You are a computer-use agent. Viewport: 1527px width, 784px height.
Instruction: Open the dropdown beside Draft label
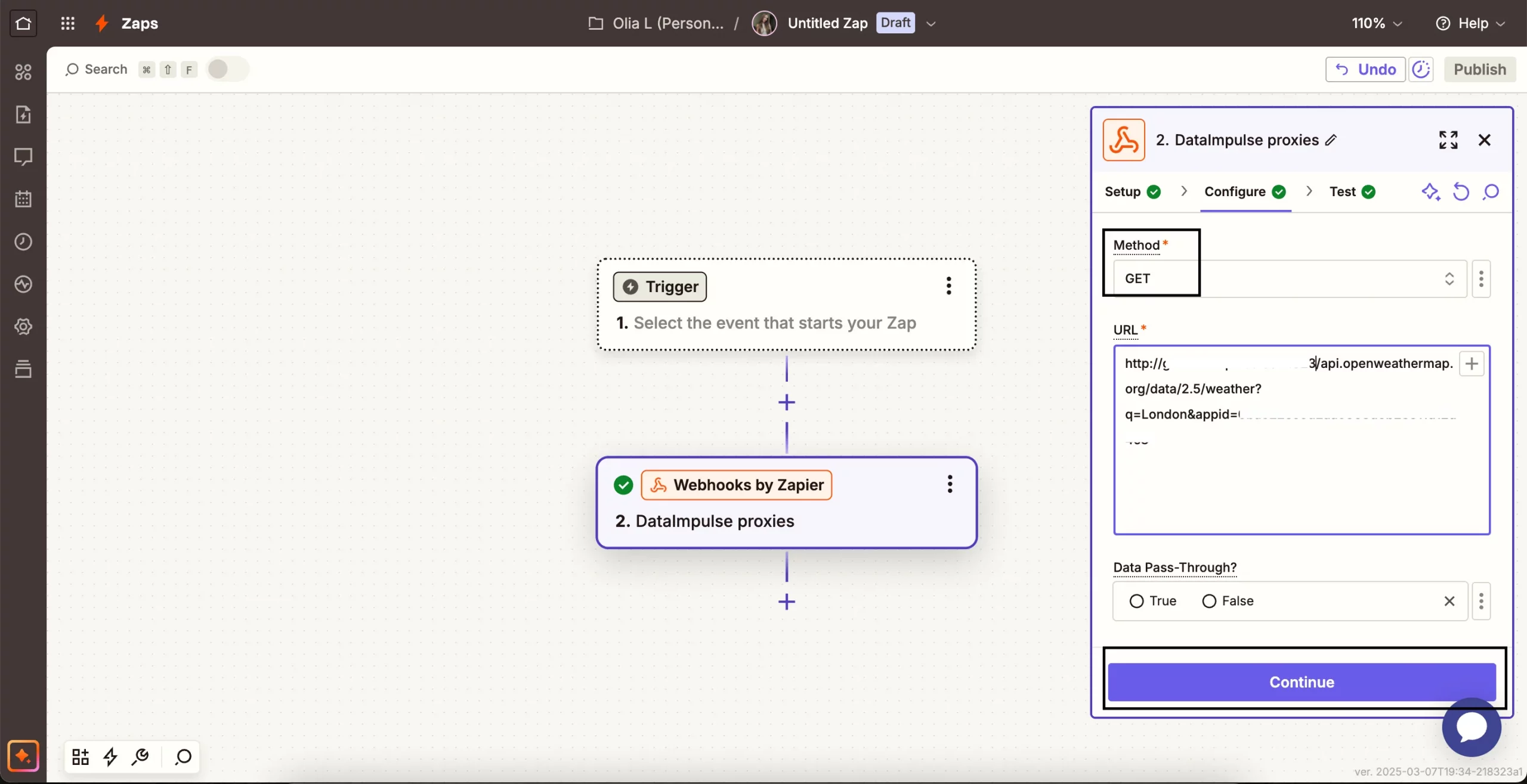pyautogui.click(x=931, y=24)
